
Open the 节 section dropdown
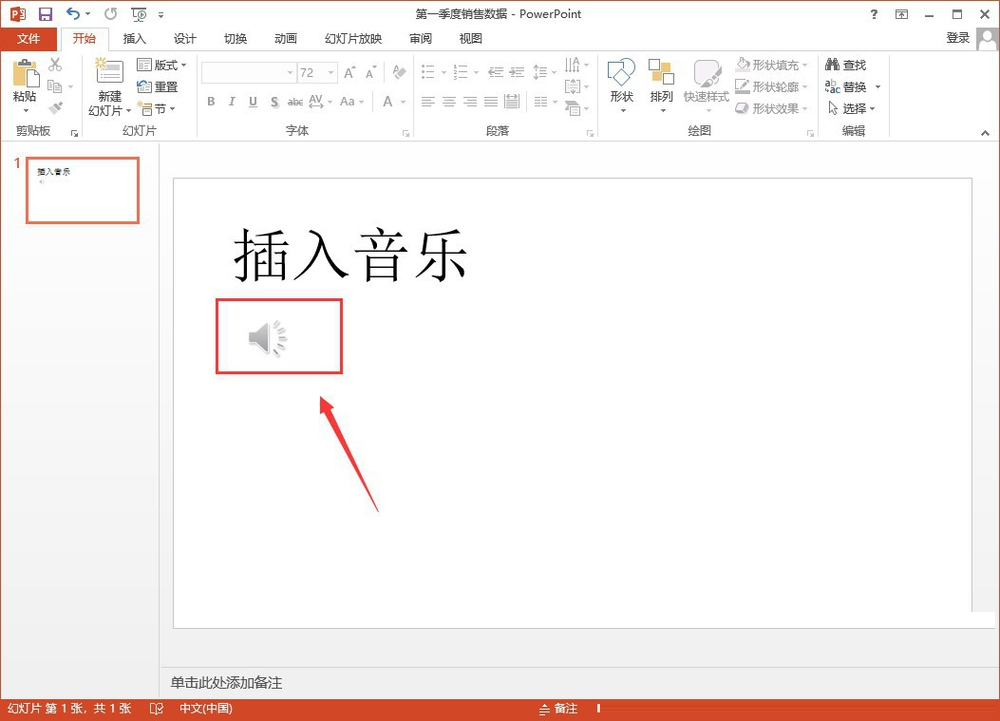click(156, 109)
